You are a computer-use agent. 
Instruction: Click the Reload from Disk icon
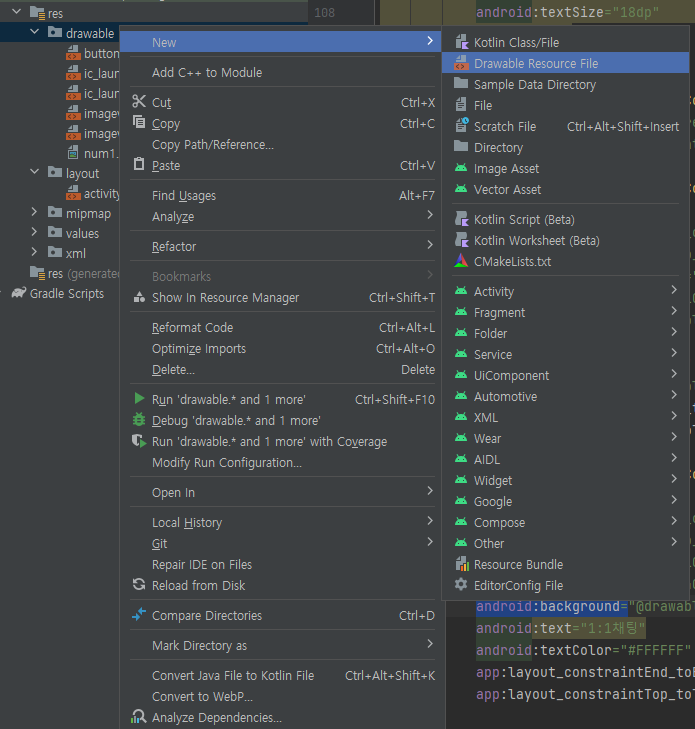click(x=139, y=584)
